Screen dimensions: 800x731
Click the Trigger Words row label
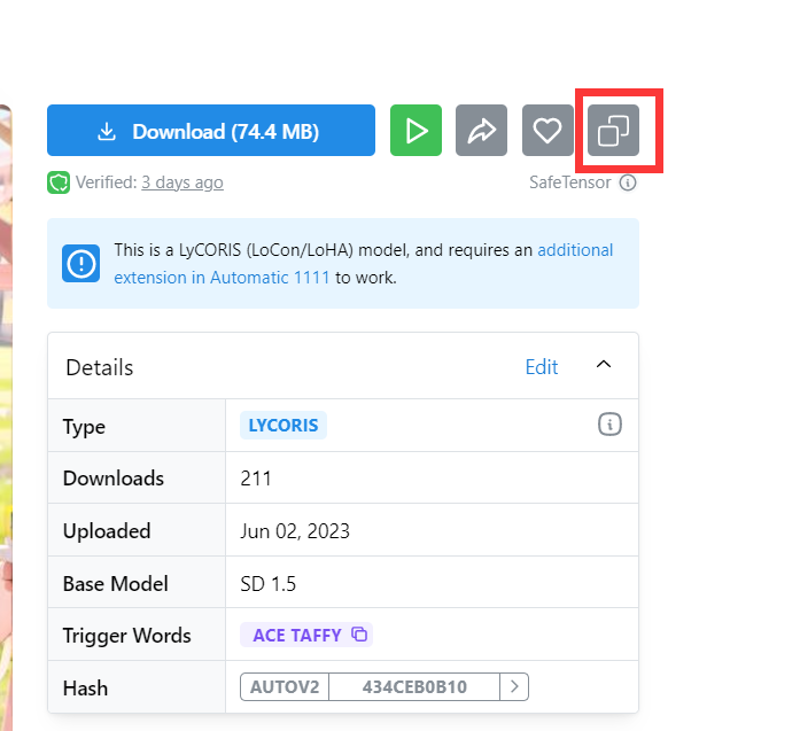pyautogui.click(x=127, y=636)
